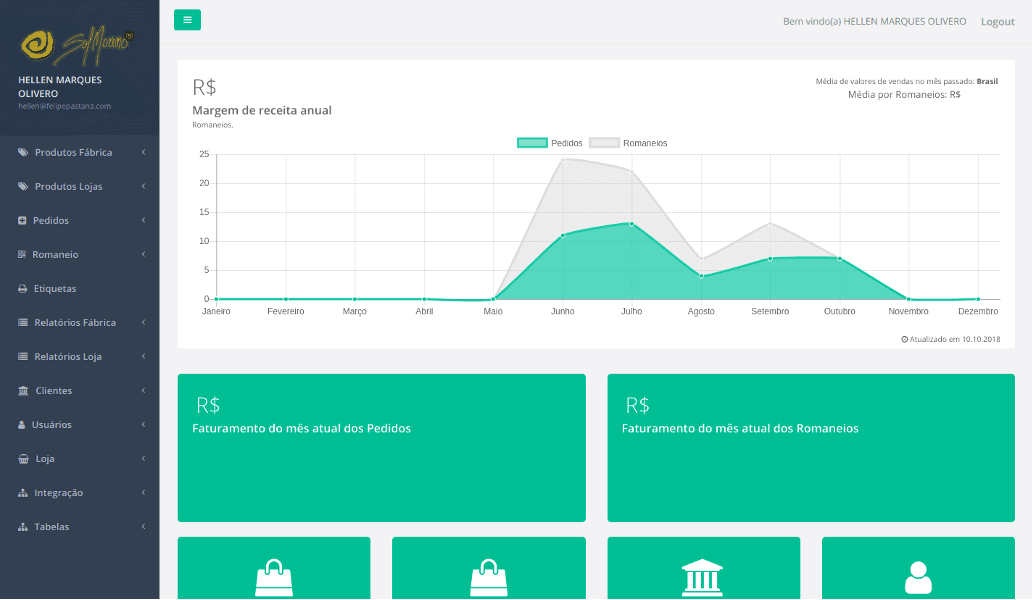The image size is (1032, 600).
Task: Expand the Romaneio submenu chevron
Action: tap(143, 255)
